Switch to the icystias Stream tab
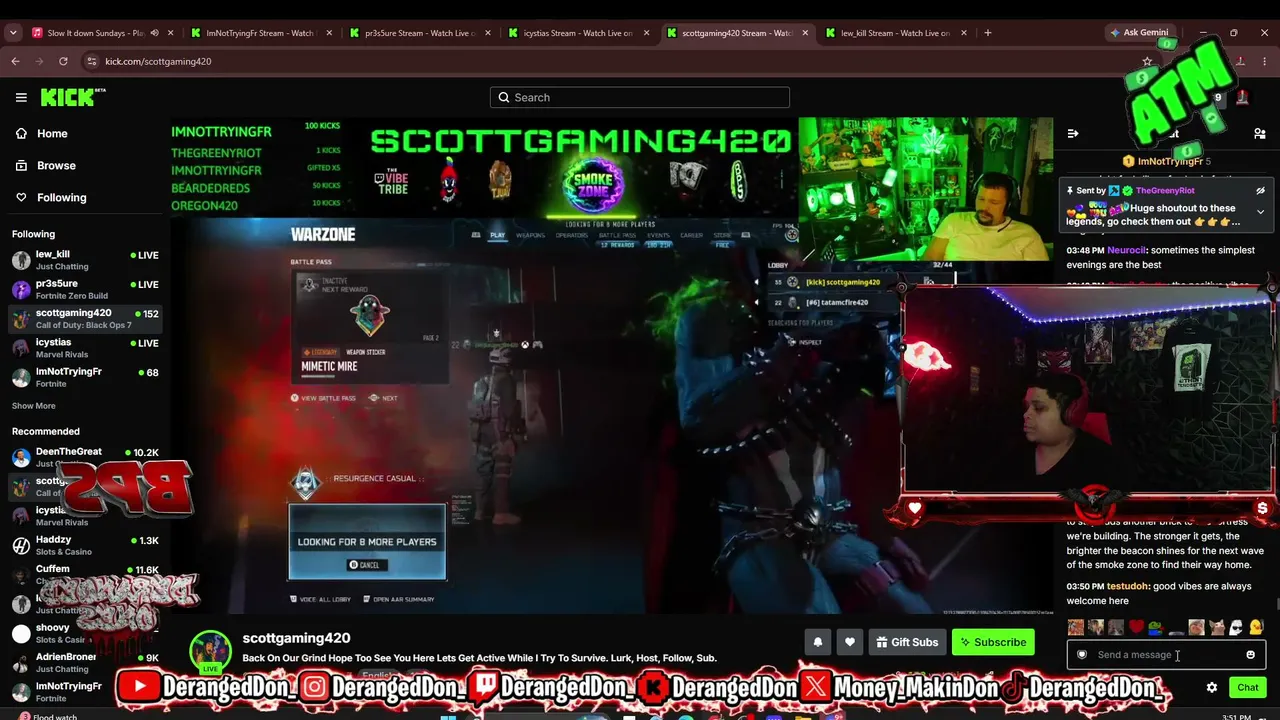This screenshot has width=1280, height=720. coord(578,33)
